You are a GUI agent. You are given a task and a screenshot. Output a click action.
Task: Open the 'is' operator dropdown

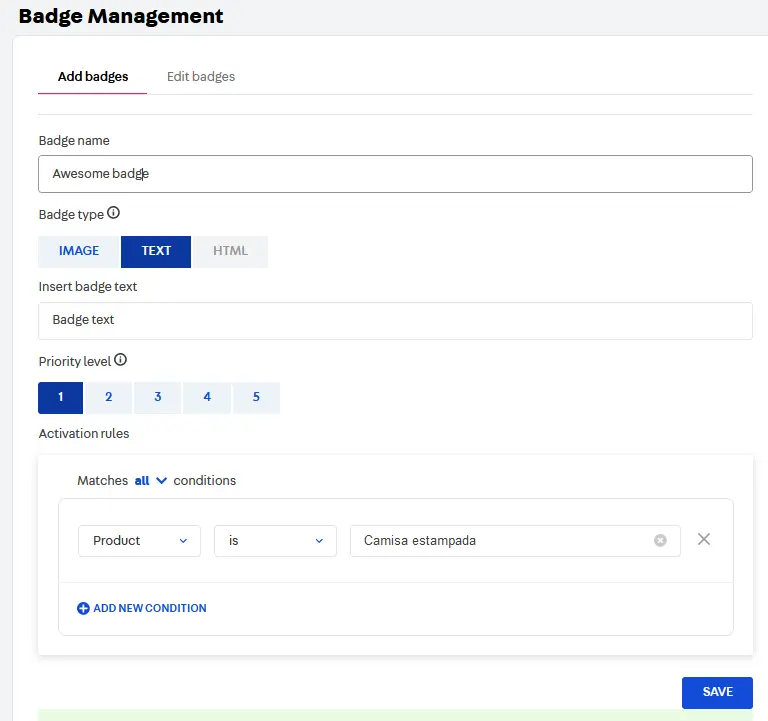tap(275, 540)
